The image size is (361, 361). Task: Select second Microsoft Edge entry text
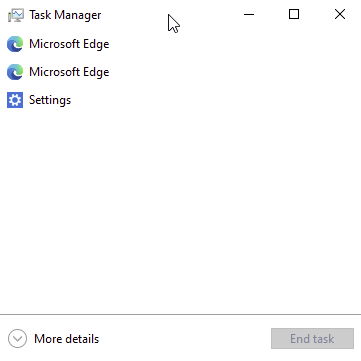[x=69, y=72]
